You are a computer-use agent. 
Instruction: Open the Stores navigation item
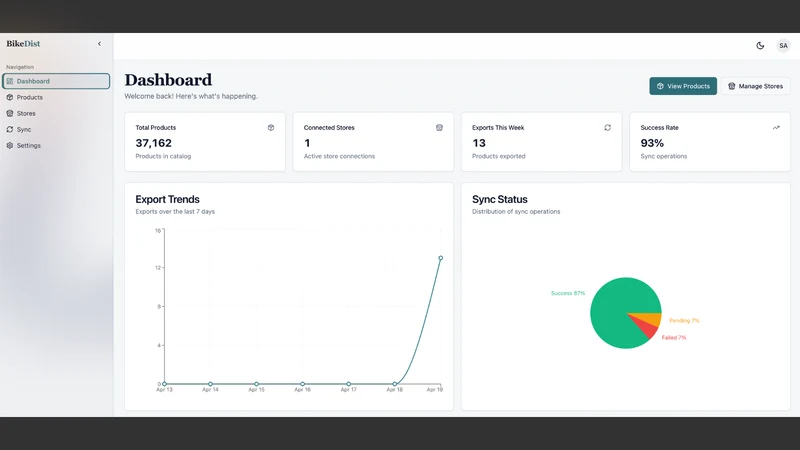pos(56,113)
